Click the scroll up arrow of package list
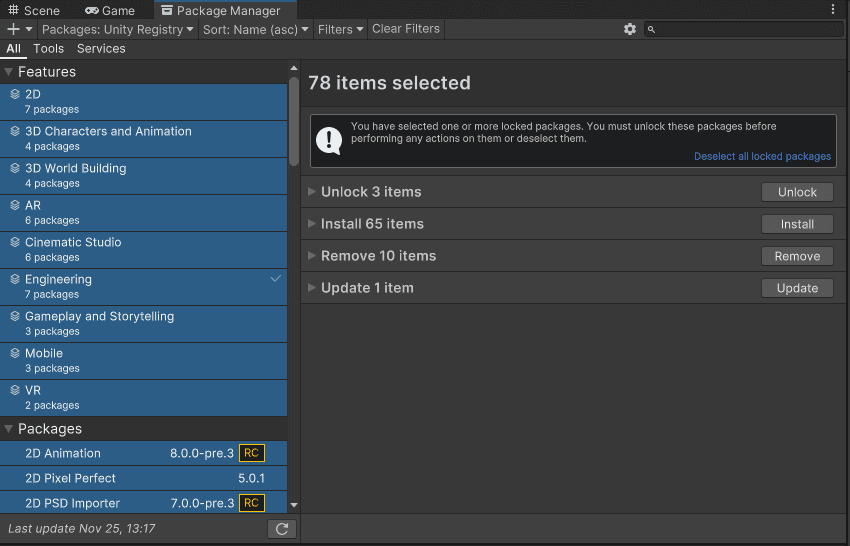Screen dimensions: 850x546 point(294,68)
